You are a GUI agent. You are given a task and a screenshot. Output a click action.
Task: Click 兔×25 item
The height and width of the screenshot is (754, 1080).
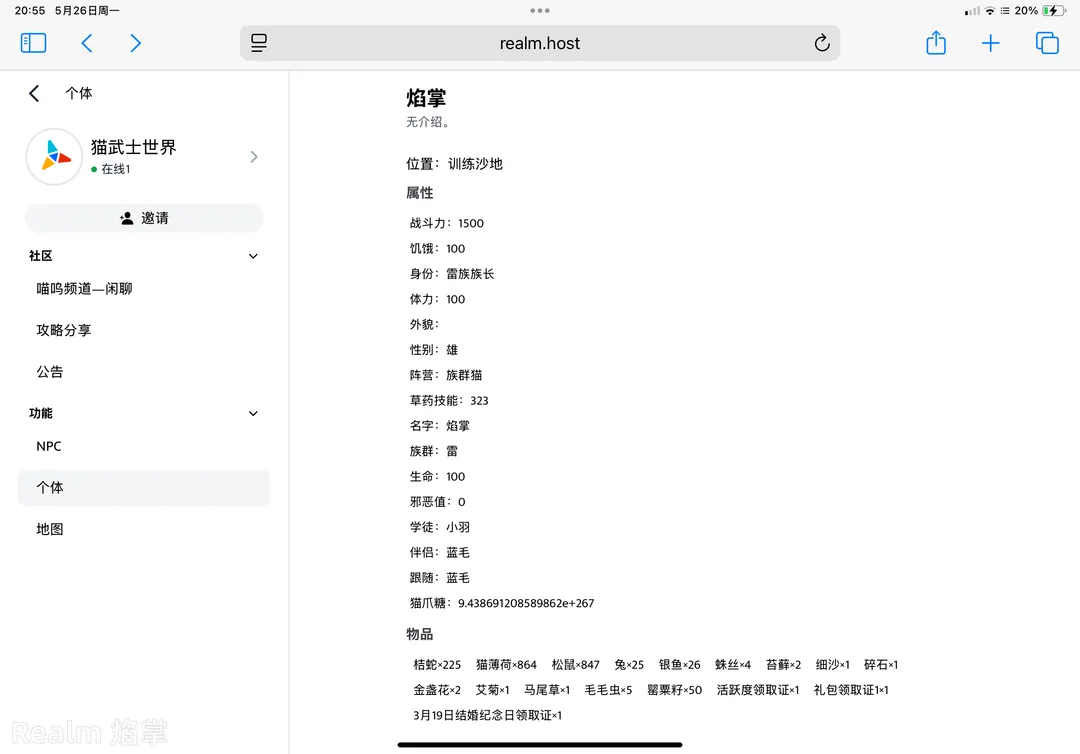(629, 664)
